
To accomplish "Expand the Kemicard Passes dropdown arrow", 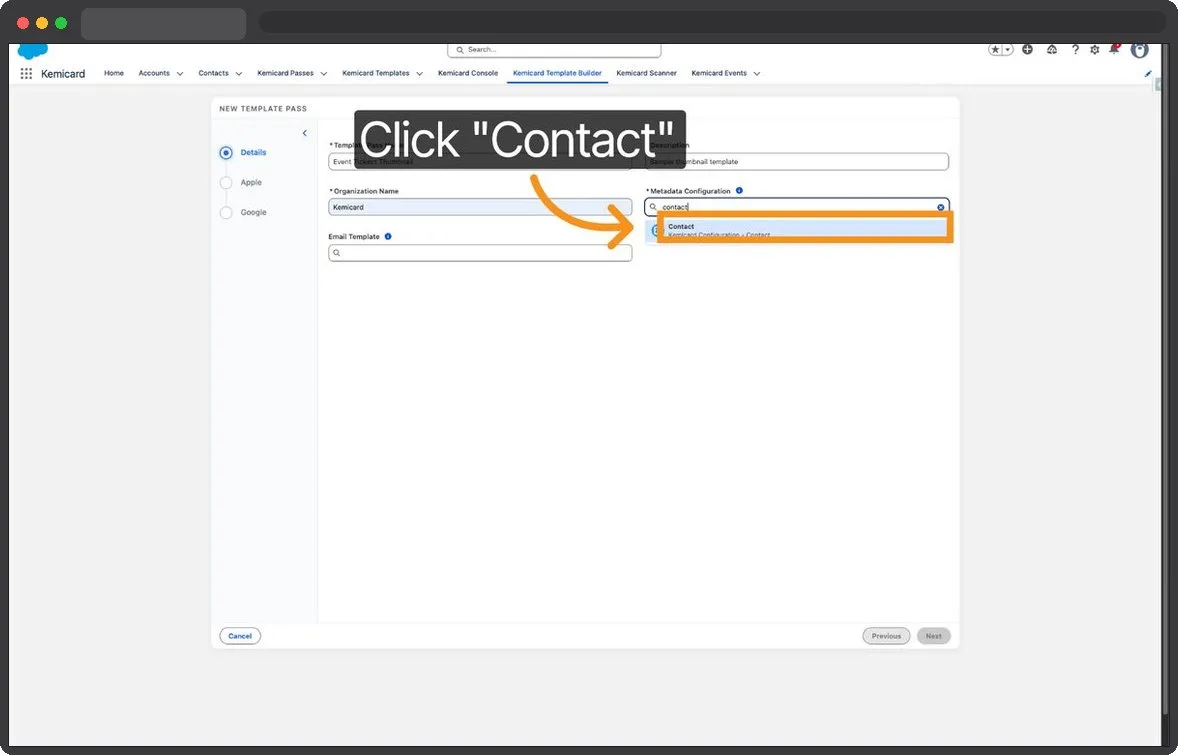I will tap(324, 74).
